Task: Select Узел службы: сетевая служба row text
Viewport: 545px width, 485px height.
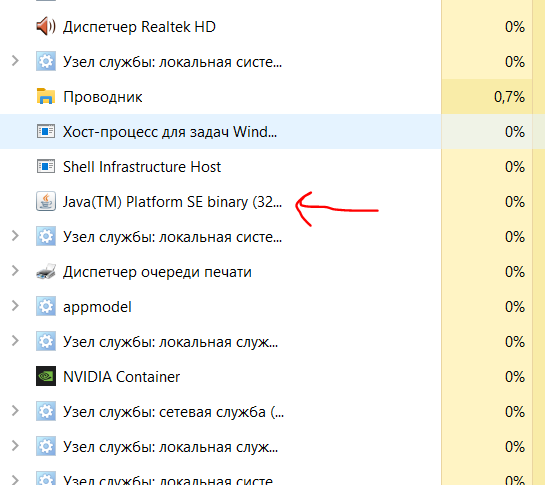Action: click(173, 412)
